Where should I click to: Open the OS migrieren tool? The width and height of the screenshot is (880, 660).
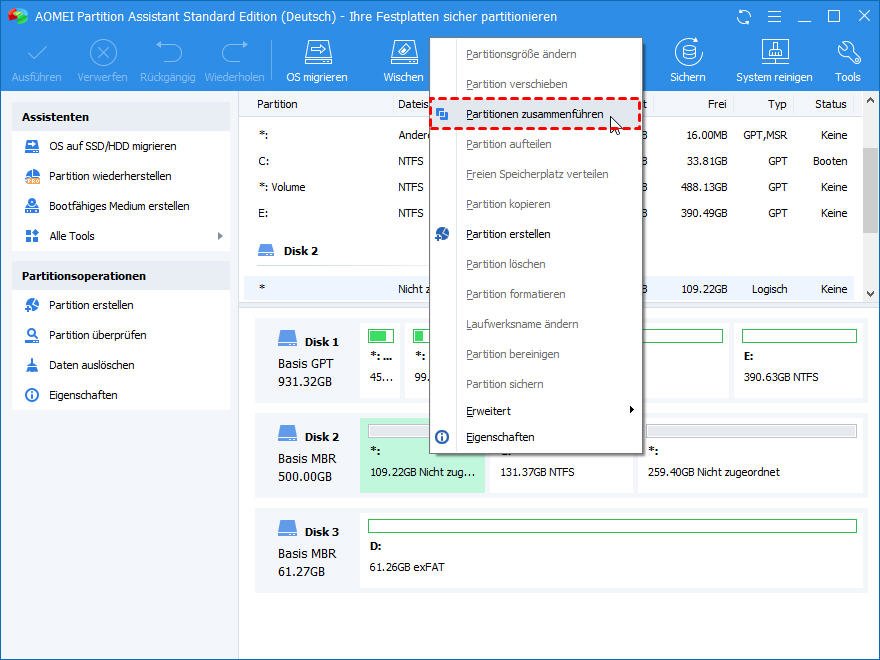317,62
